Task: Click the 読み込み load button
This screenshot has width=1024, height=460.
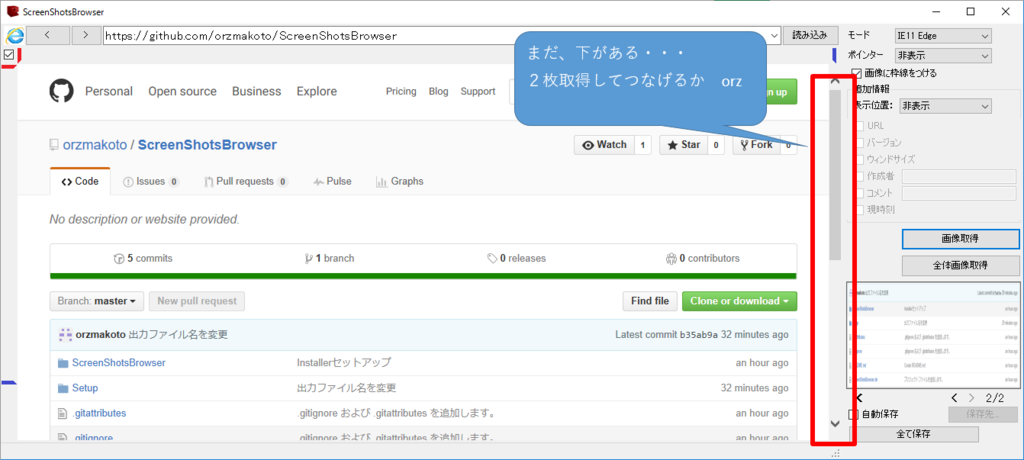Action: coord(810,35)
